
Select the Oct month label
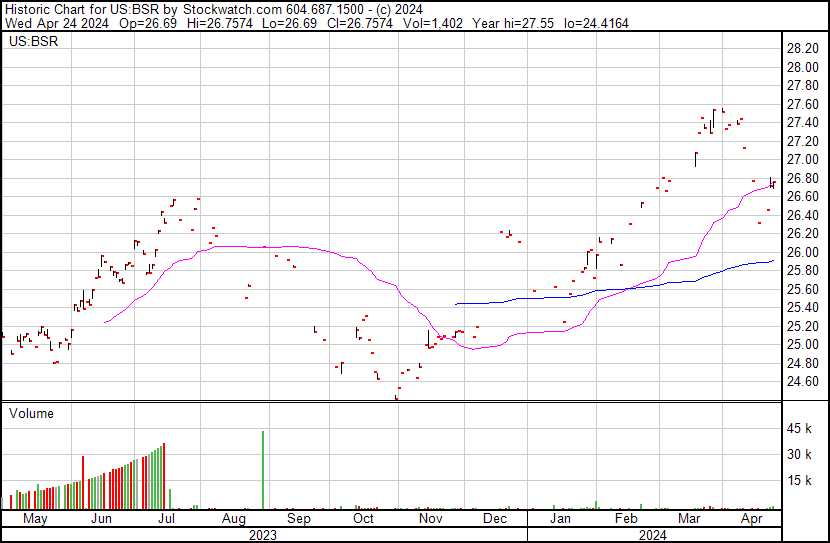[x=364, y=519]
